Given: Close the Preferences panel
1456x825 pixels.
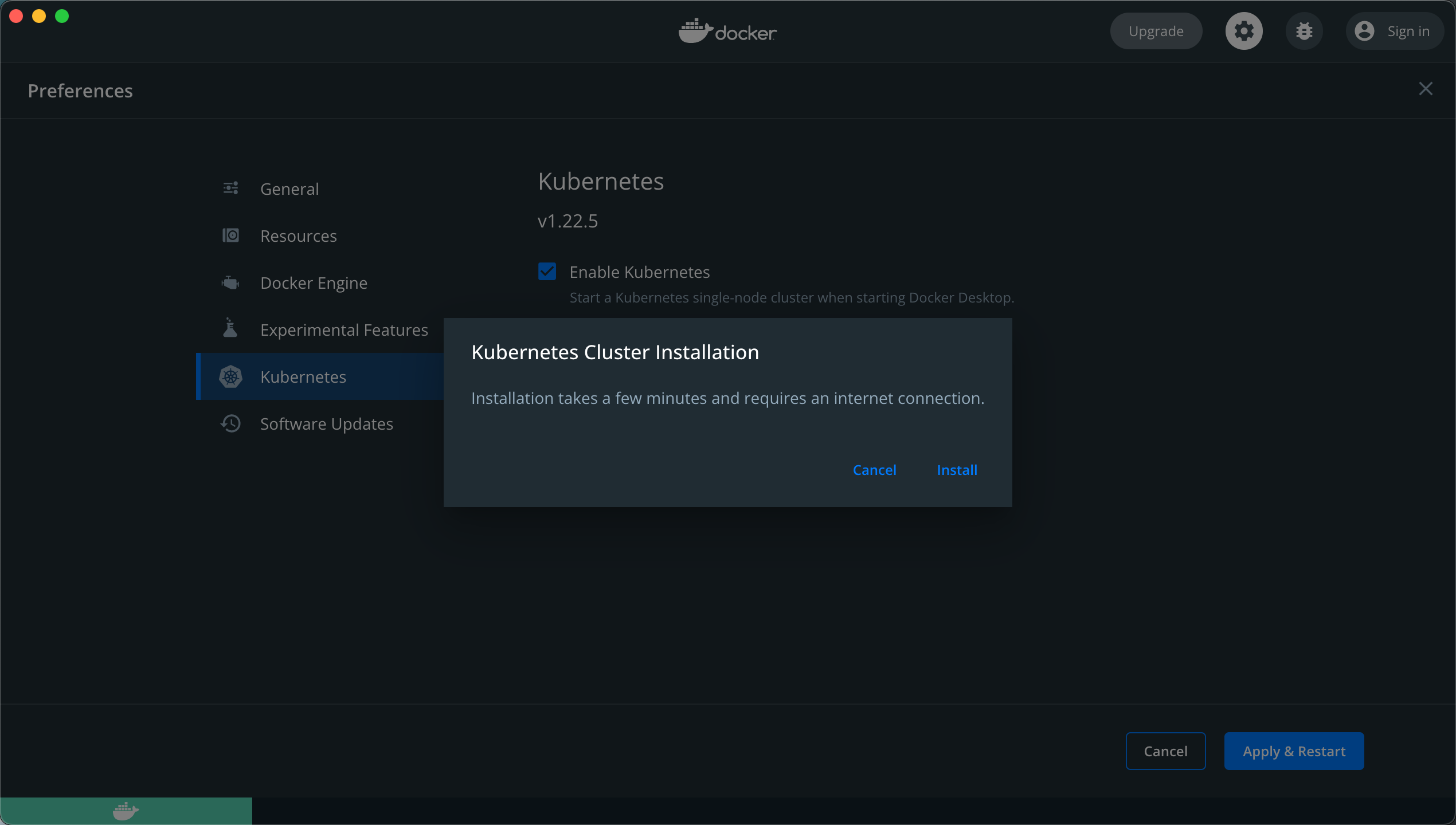Looking at the screenshot, I should 1425,89.
